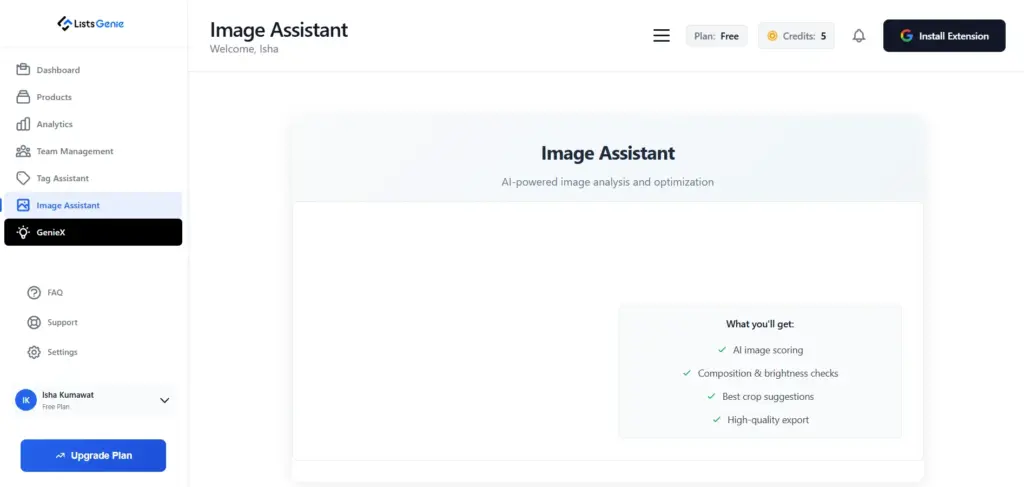This screenshot has width=1024, height=487.
Task: Open notifications bell icon
Action: (859, 36)
